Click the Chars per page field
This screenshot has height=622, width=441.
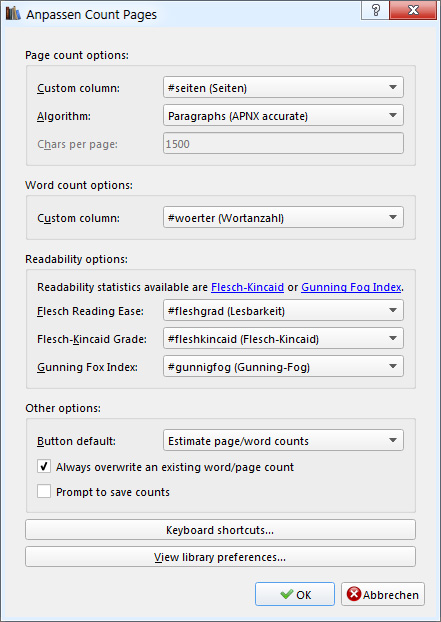(x=283, y=144)
